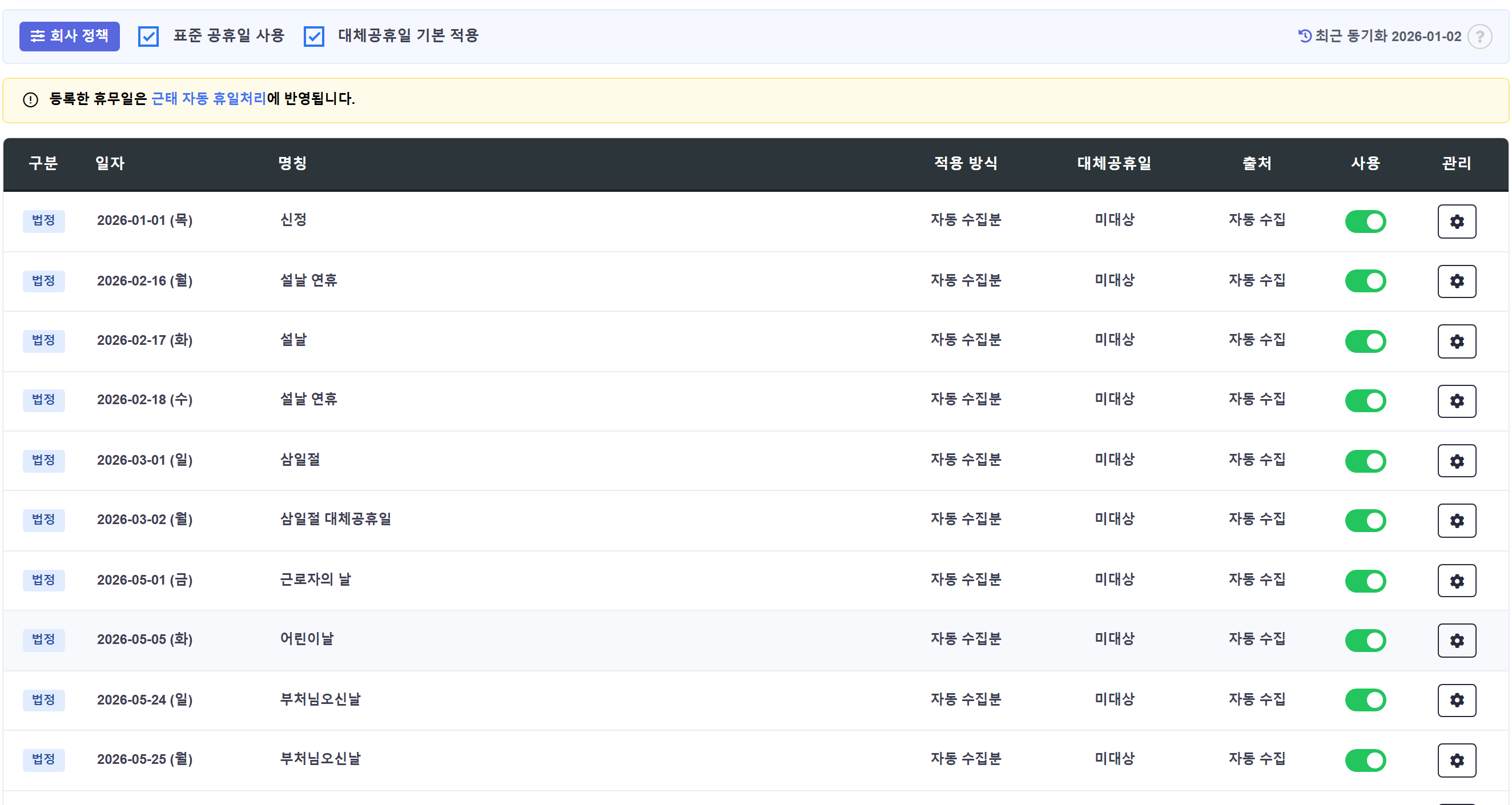Click the 최근 동기화 2026-01-02 text
The width and height of the screenshot is (1512, 805).
pyautogui.click(x=1388, y=36)
